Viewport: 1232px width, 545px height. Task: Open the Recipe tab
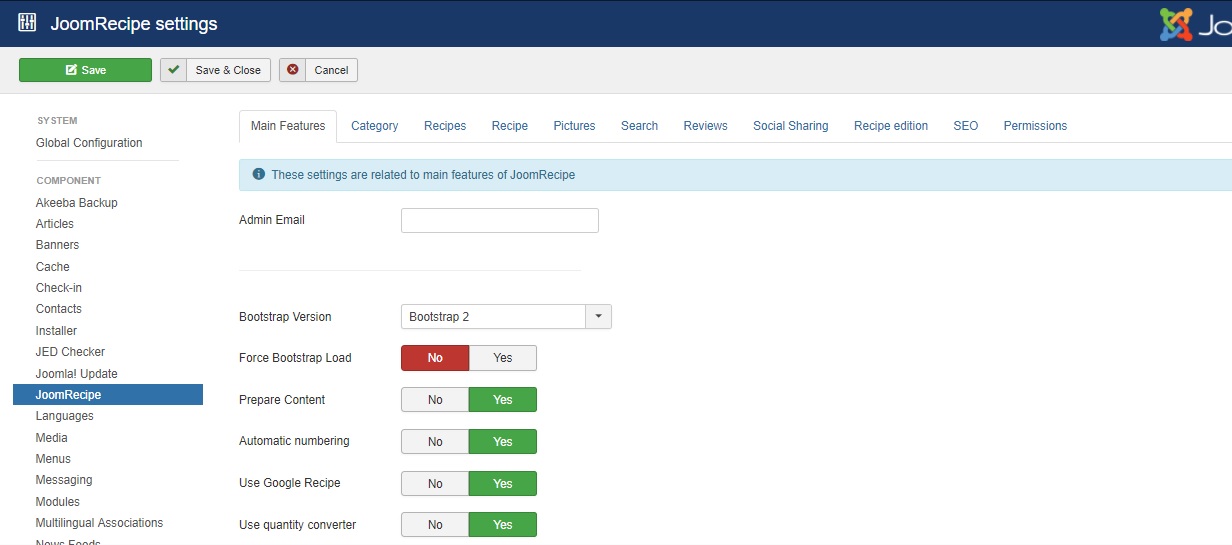510,126
